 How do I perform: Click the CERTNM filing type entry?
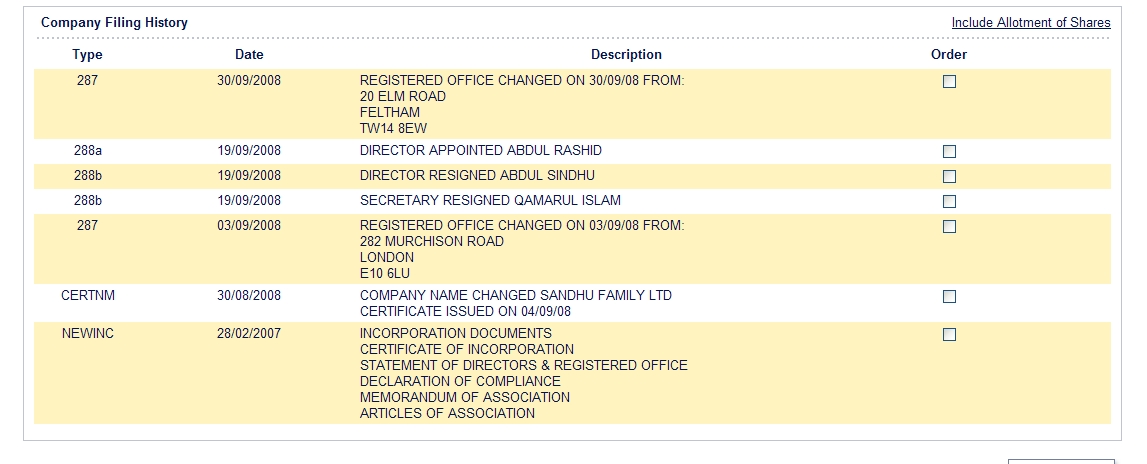[88, 296]
